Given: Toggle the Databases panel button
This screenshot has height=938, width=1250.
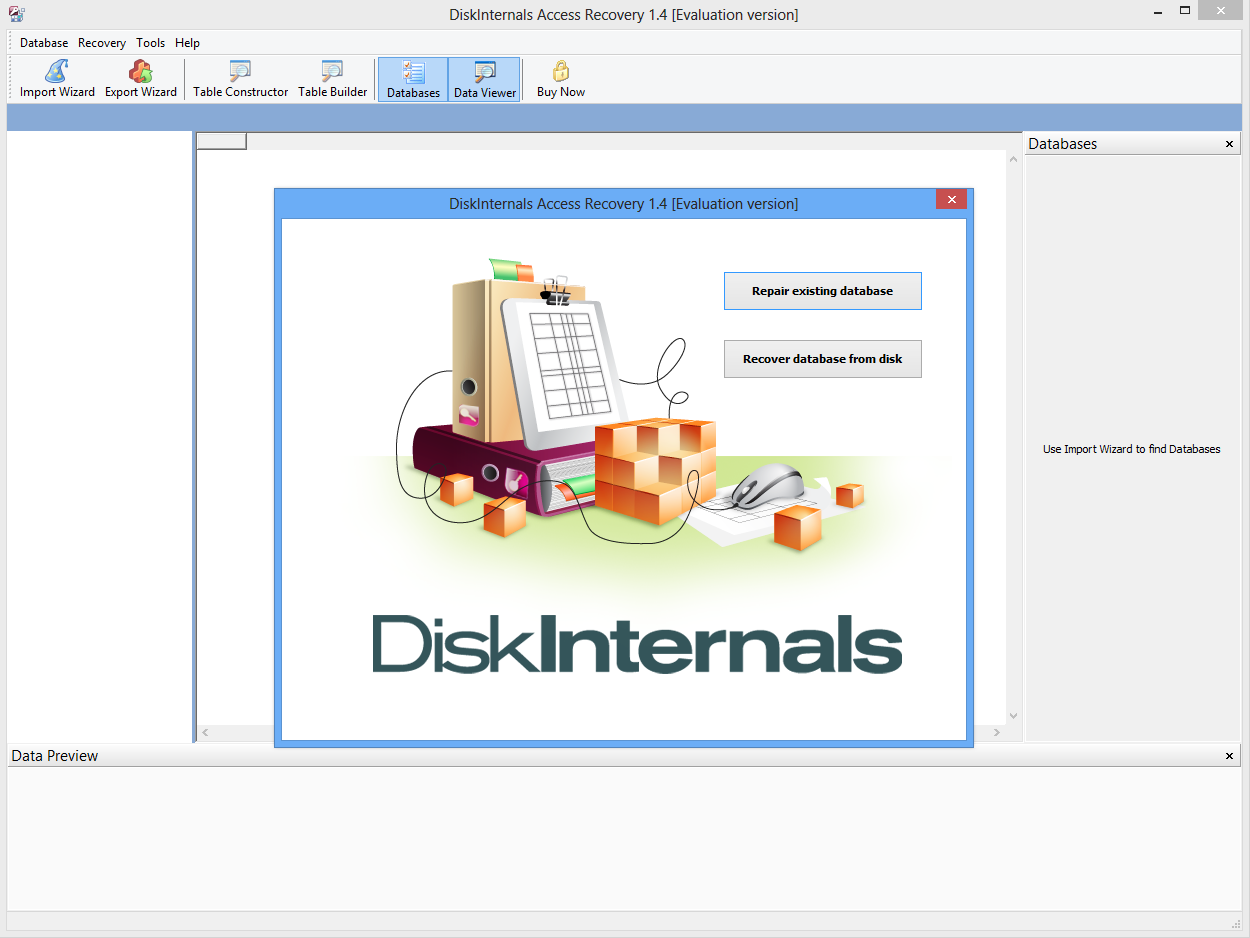Looking at the screenshot, I should [x=413, y=80].
